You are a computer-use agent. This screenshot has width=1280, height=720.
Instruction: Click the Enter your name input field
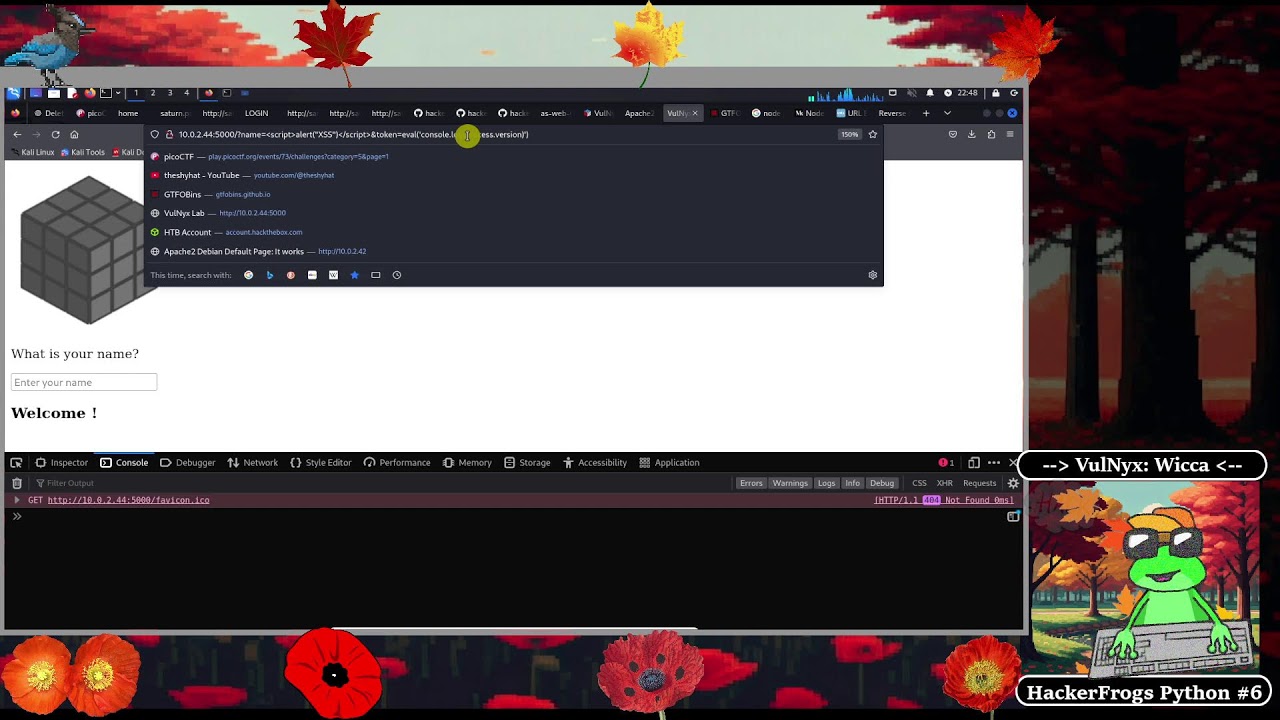[84, 382]
